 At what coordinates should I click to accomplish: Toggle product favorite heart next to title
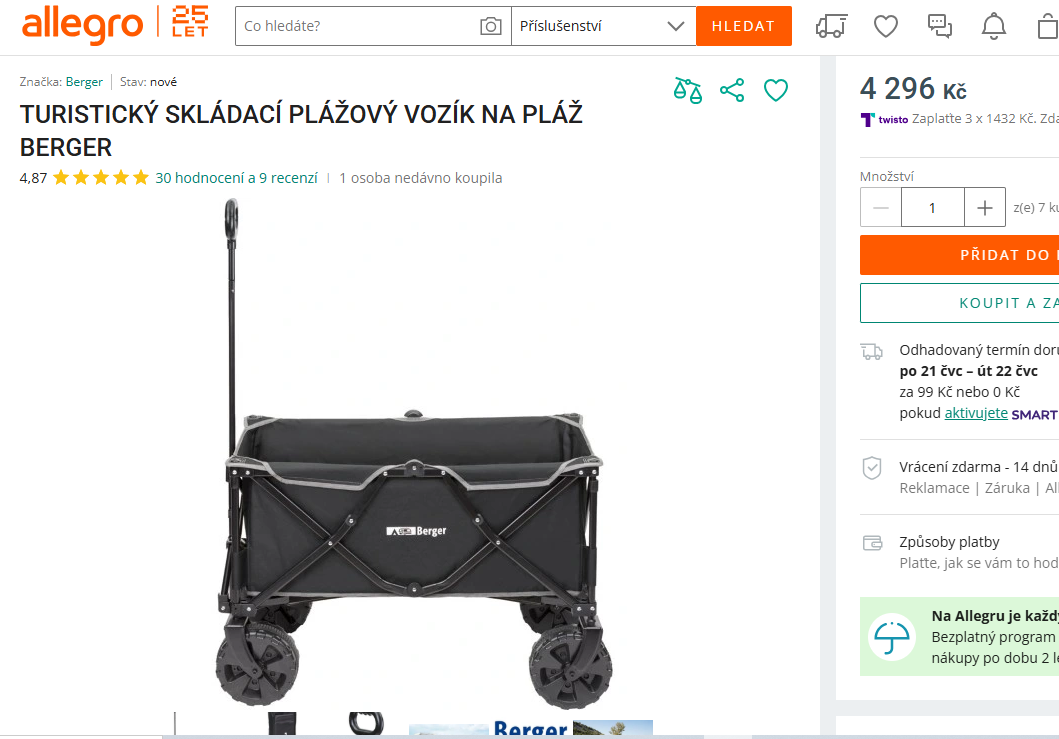(x=776, y=91)
